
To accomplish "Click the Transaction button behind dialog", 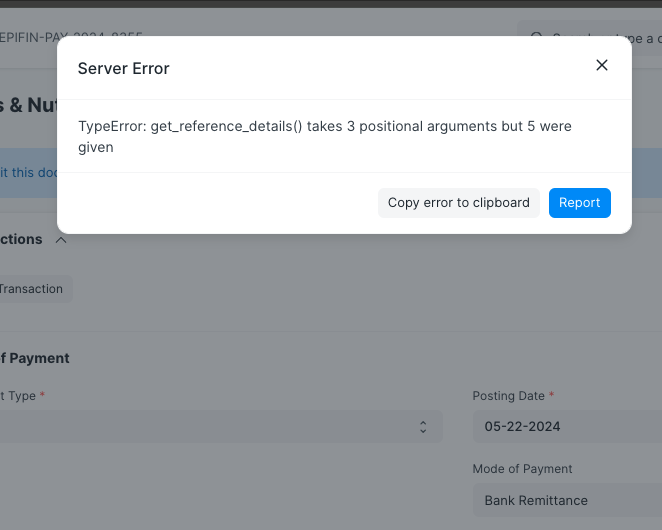I will tap(34, 289).
